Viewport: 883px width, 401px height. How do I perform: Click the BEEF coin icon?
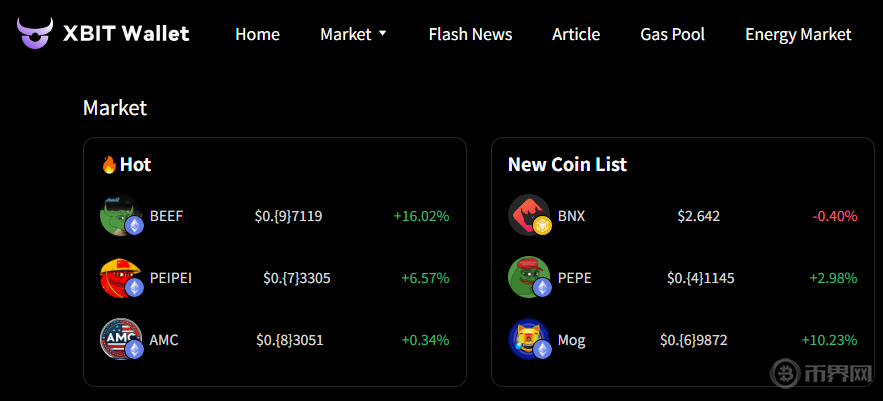(x=121, y=216)
